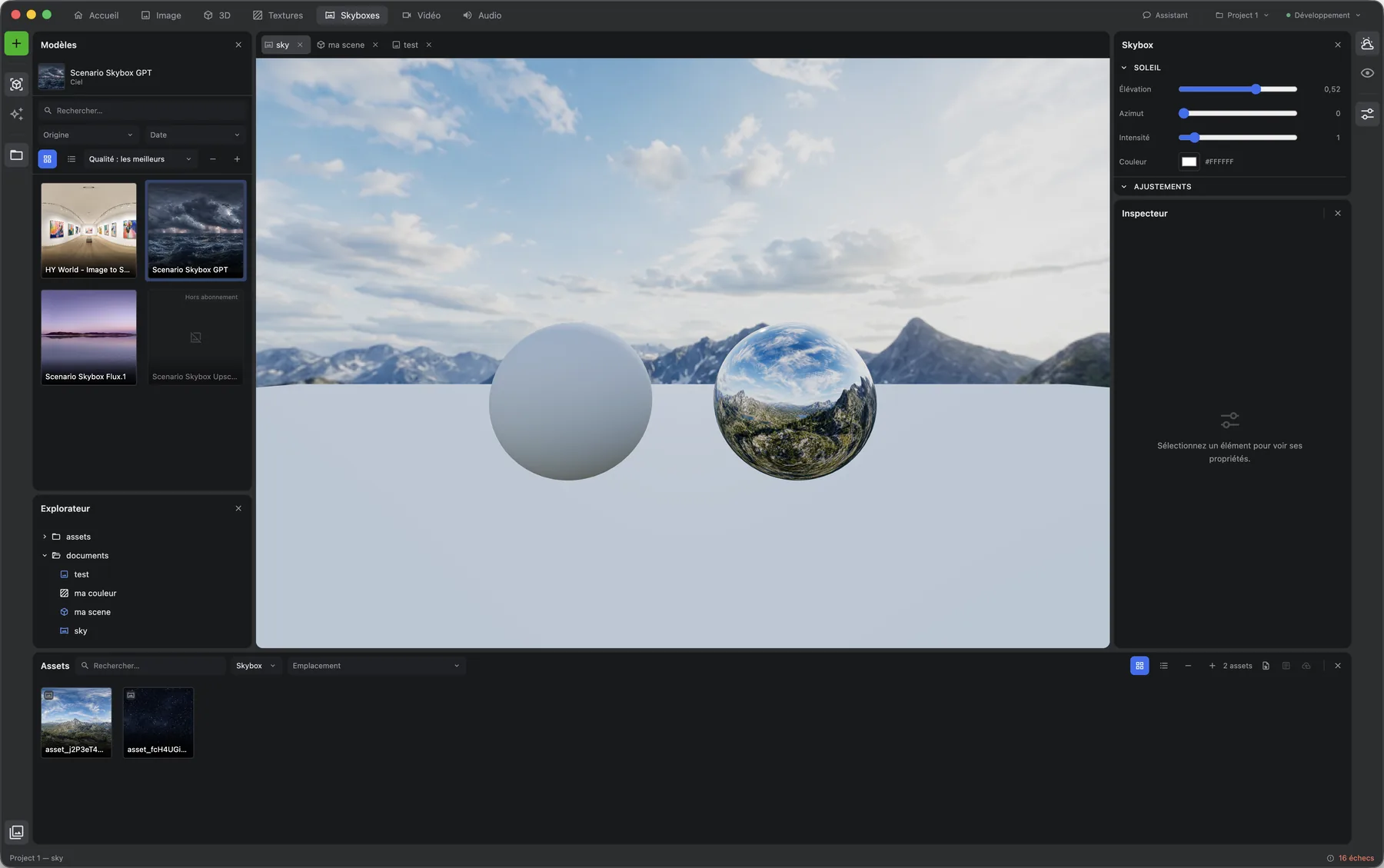Click the document list icon in Assets toolbar
Viewport: 1384px width, 868px height.
pyautogui.click(x=1286, y=666)
